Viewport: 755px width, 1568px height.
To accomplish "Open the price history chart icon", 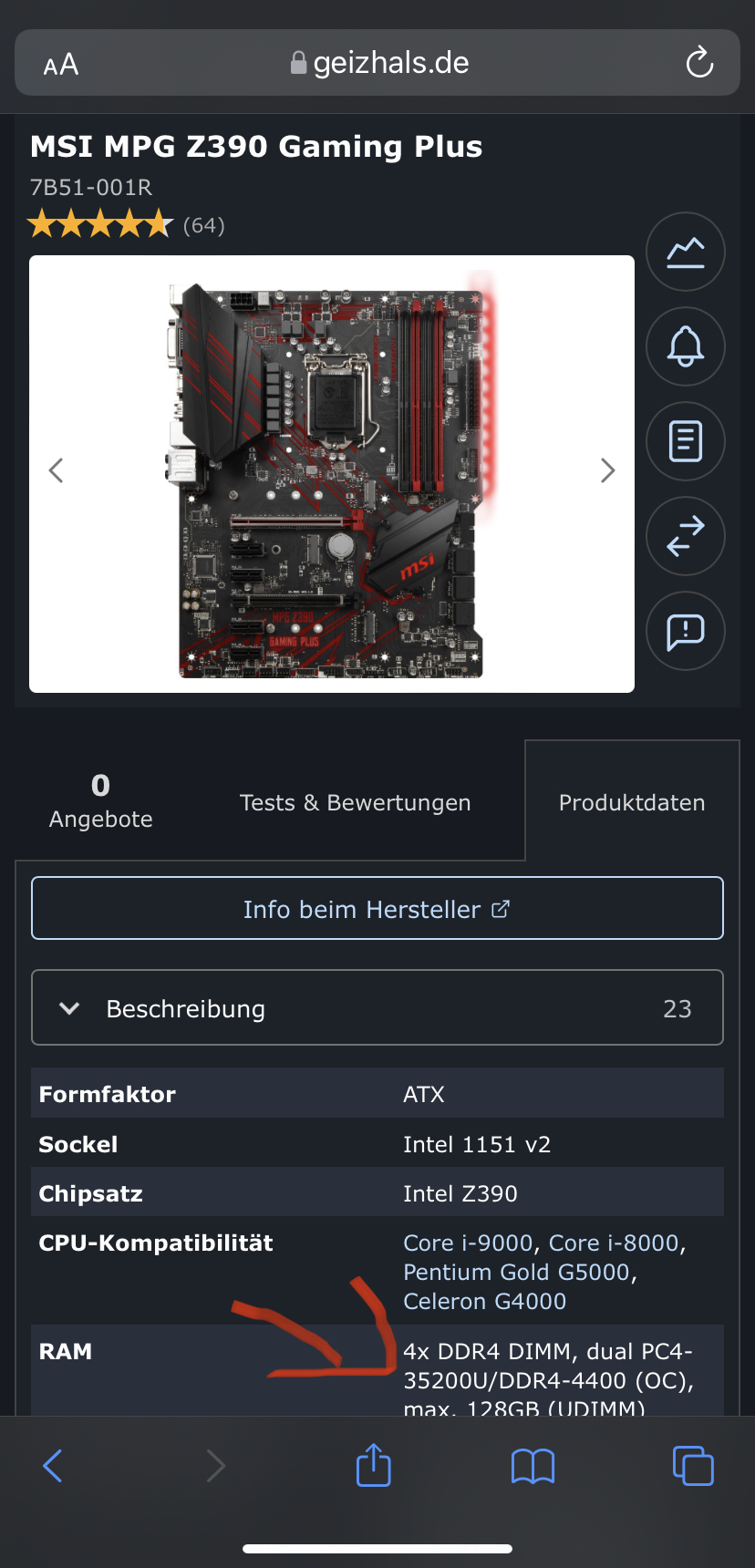I will pos(686,252).
